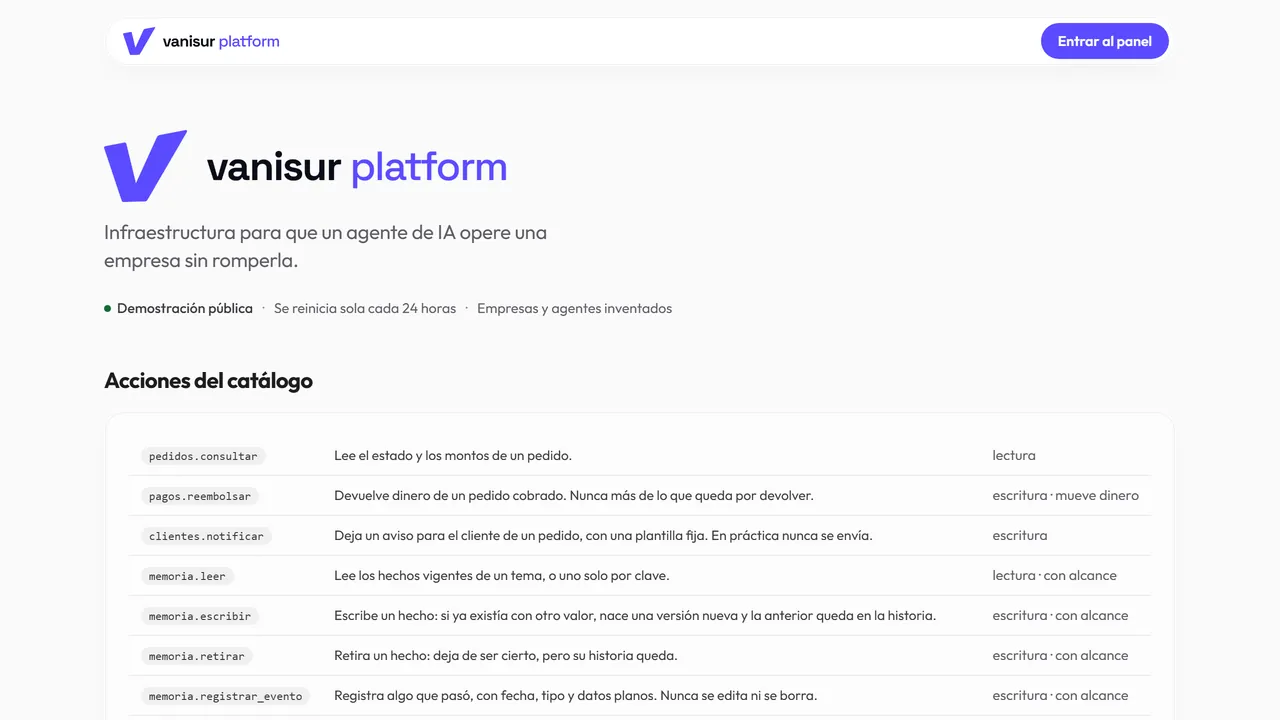Click "Empresas y agentes inventados" text
1280x720 pixels.
[x=574, y=308]
